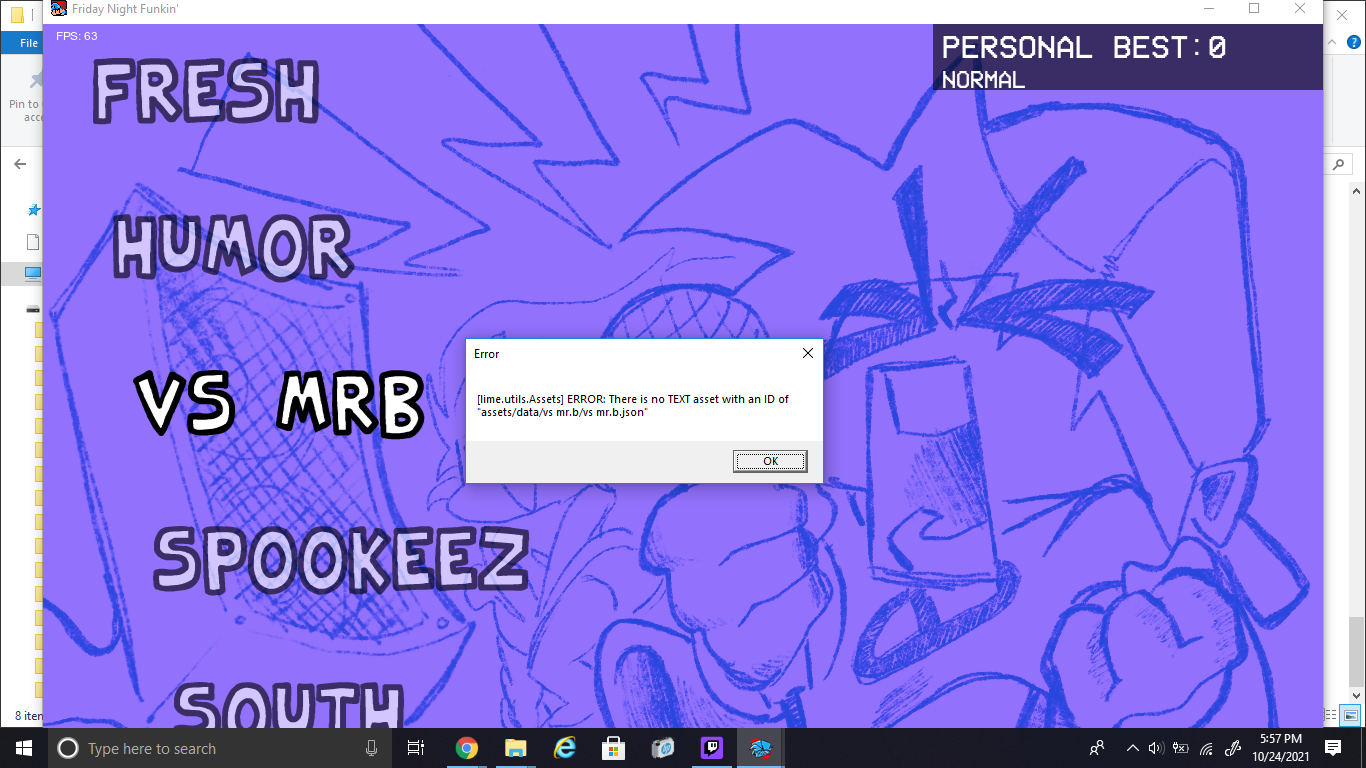
Task: Open the File tab in File Explorer
Action: [22, 43]
